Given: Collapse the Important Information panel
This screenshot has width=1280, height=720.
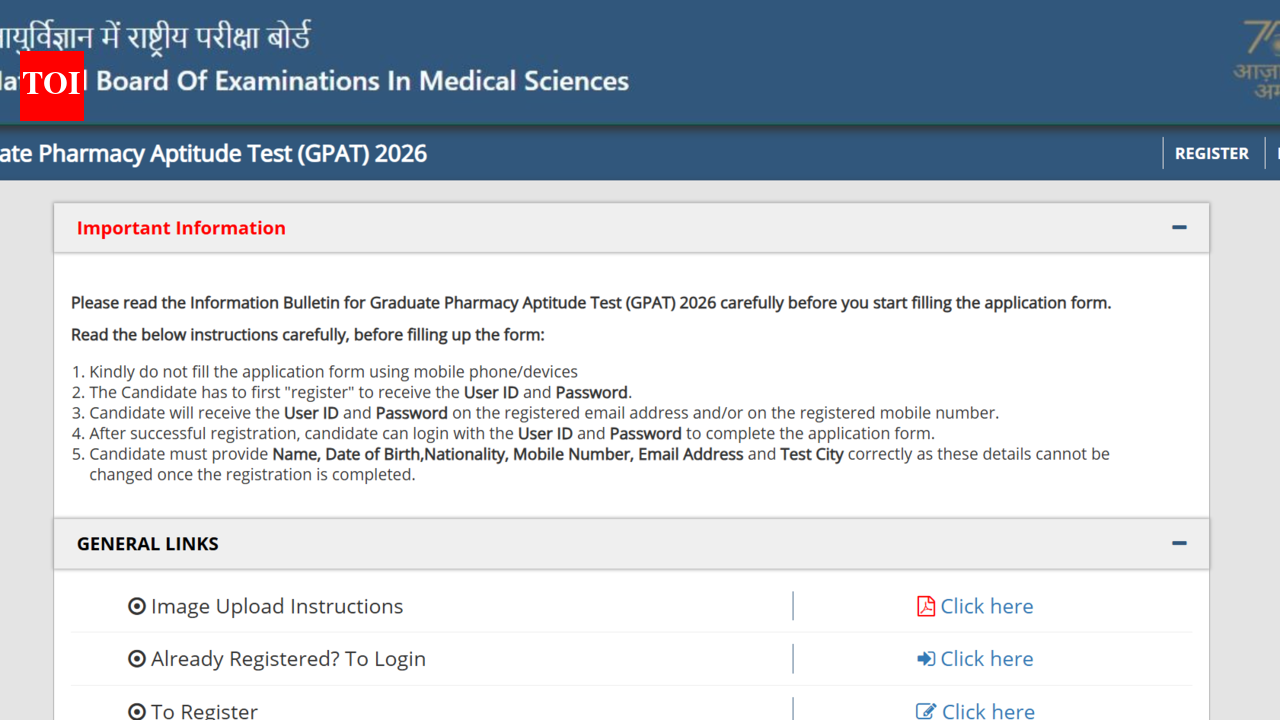Looking at the screenshot, I should [x=1179, y=227].
